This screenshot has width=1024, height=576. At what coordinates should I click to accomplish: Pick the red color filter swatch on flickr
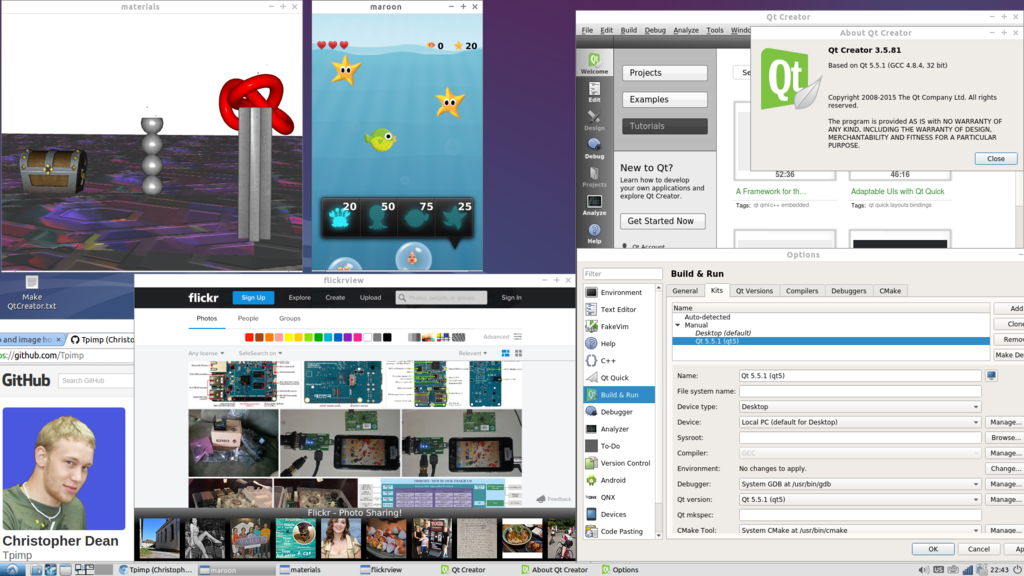point(249,338)
